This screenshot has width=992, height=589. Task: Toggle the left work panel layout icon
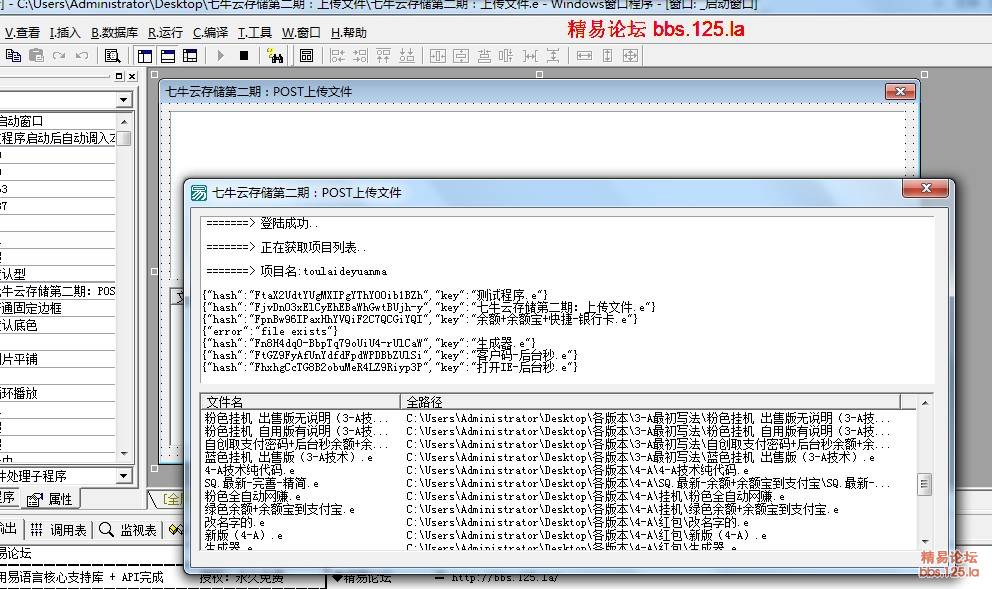(145, 56)
